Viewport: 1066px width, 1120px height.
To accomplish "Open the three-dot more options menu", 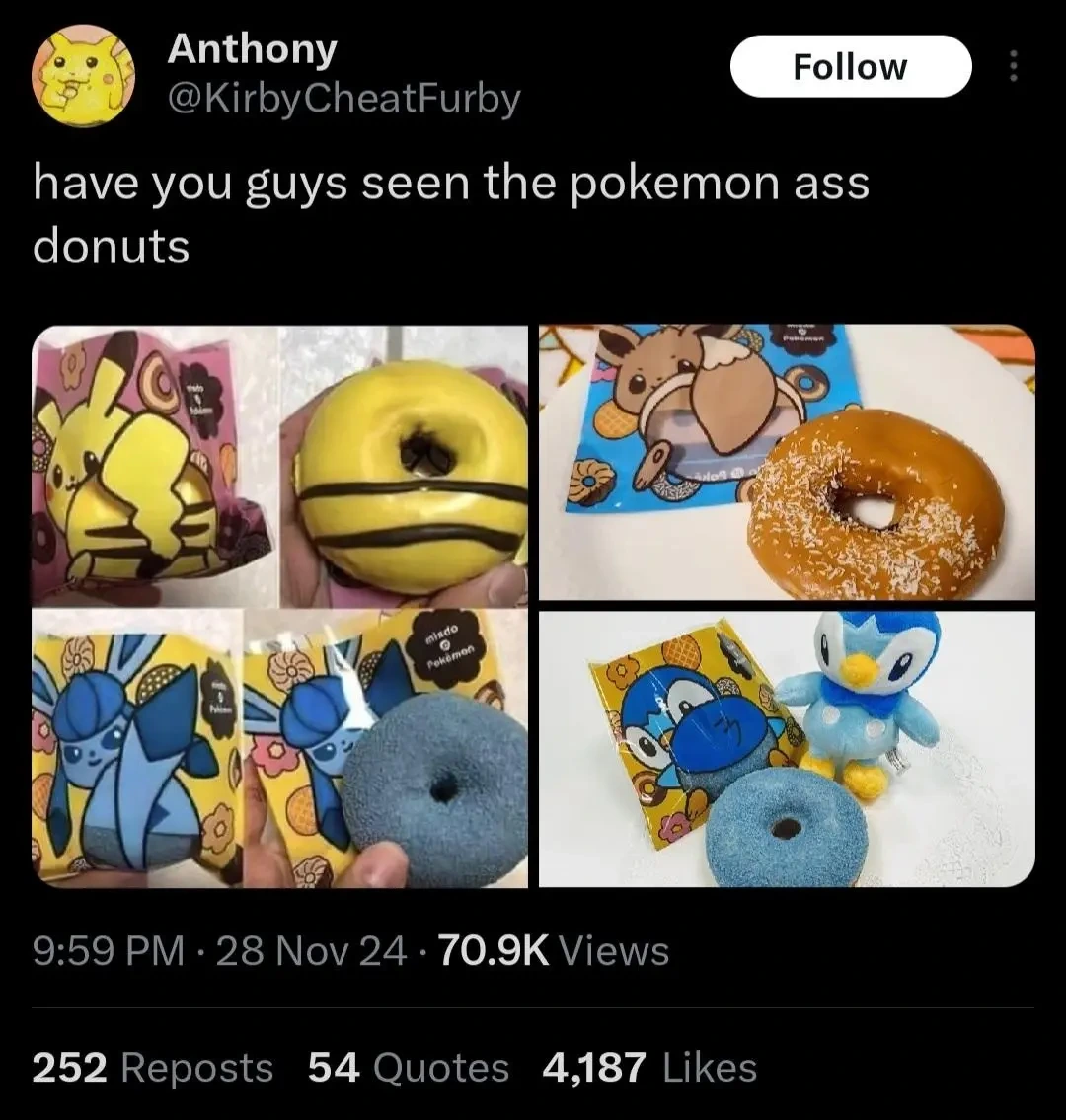I will pyautogui.click(x=1013, y=66).
